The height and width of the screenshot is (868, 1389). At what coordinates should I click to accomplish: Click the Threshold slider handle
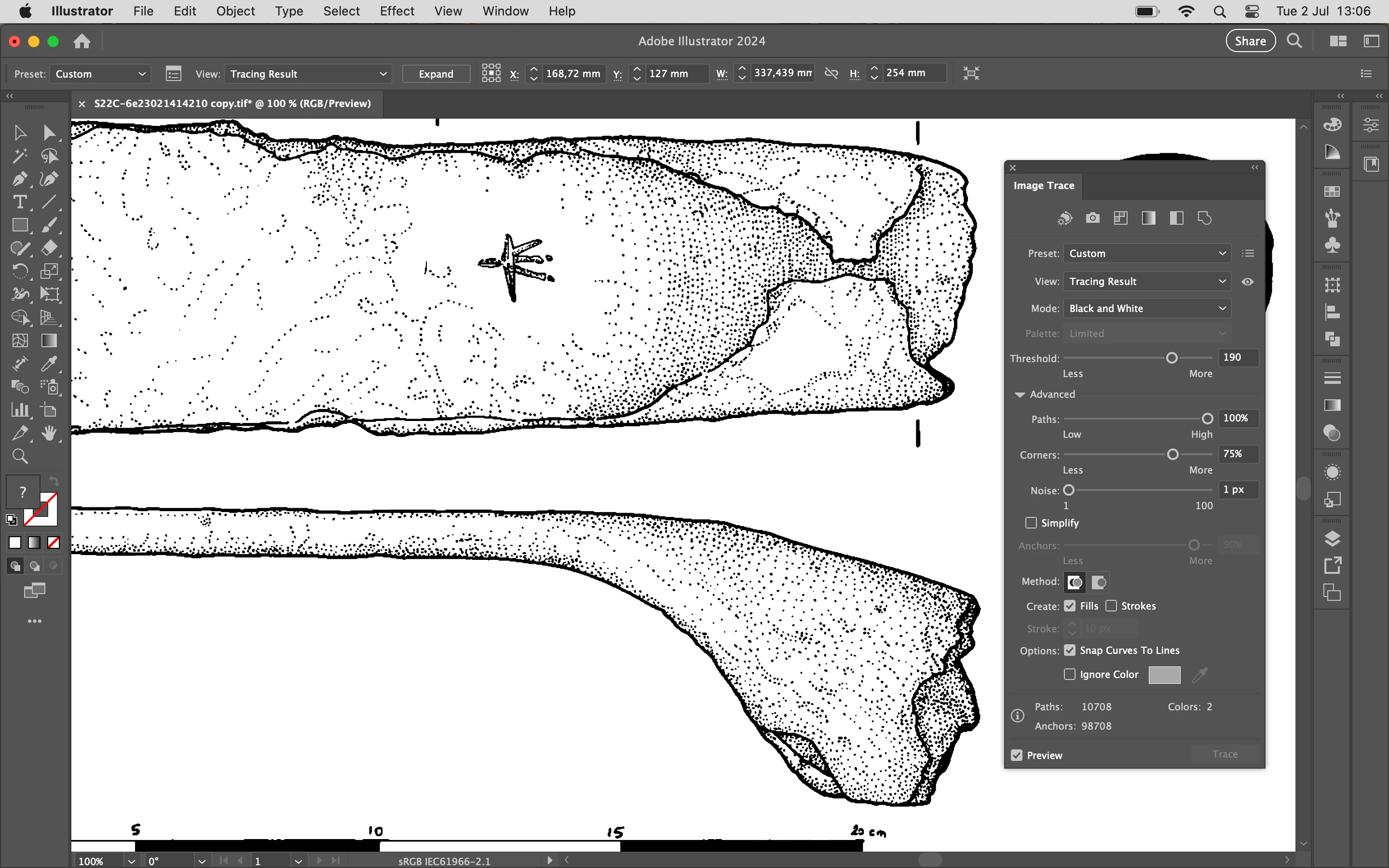click(x=1171, y=358)
